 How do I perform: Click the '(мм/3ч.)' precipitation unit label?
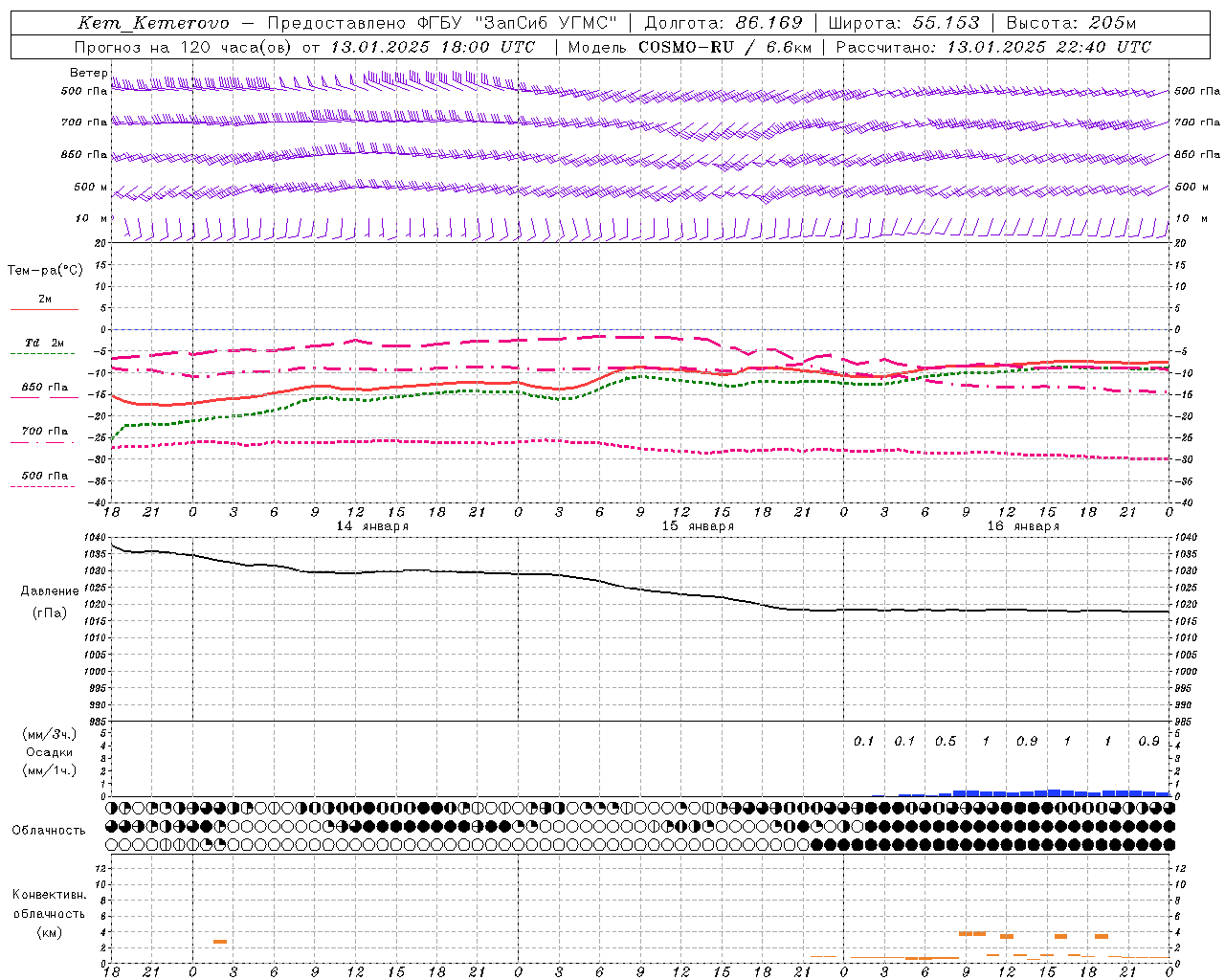[x=50, y=734]
